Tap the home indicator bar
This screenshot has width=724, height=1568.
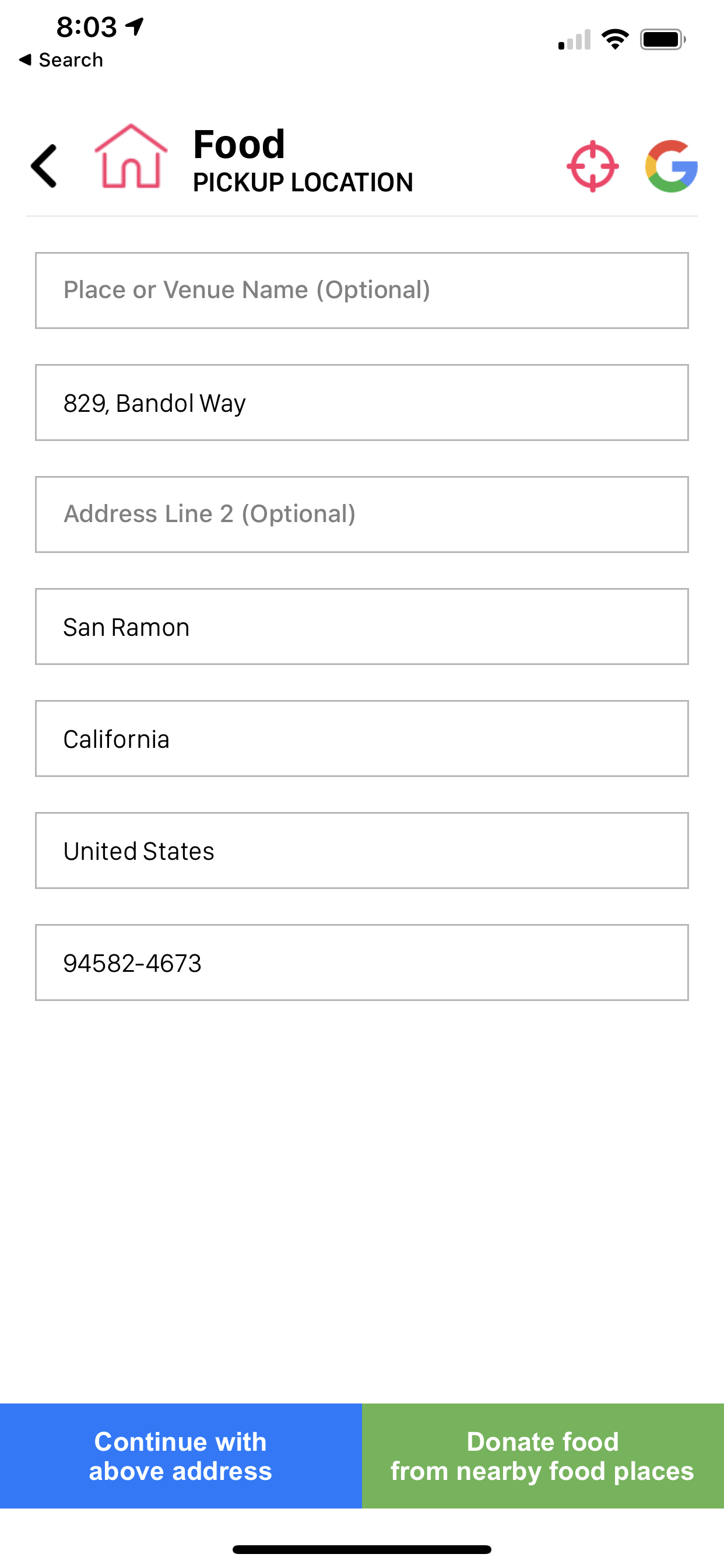click(362, 1549)
